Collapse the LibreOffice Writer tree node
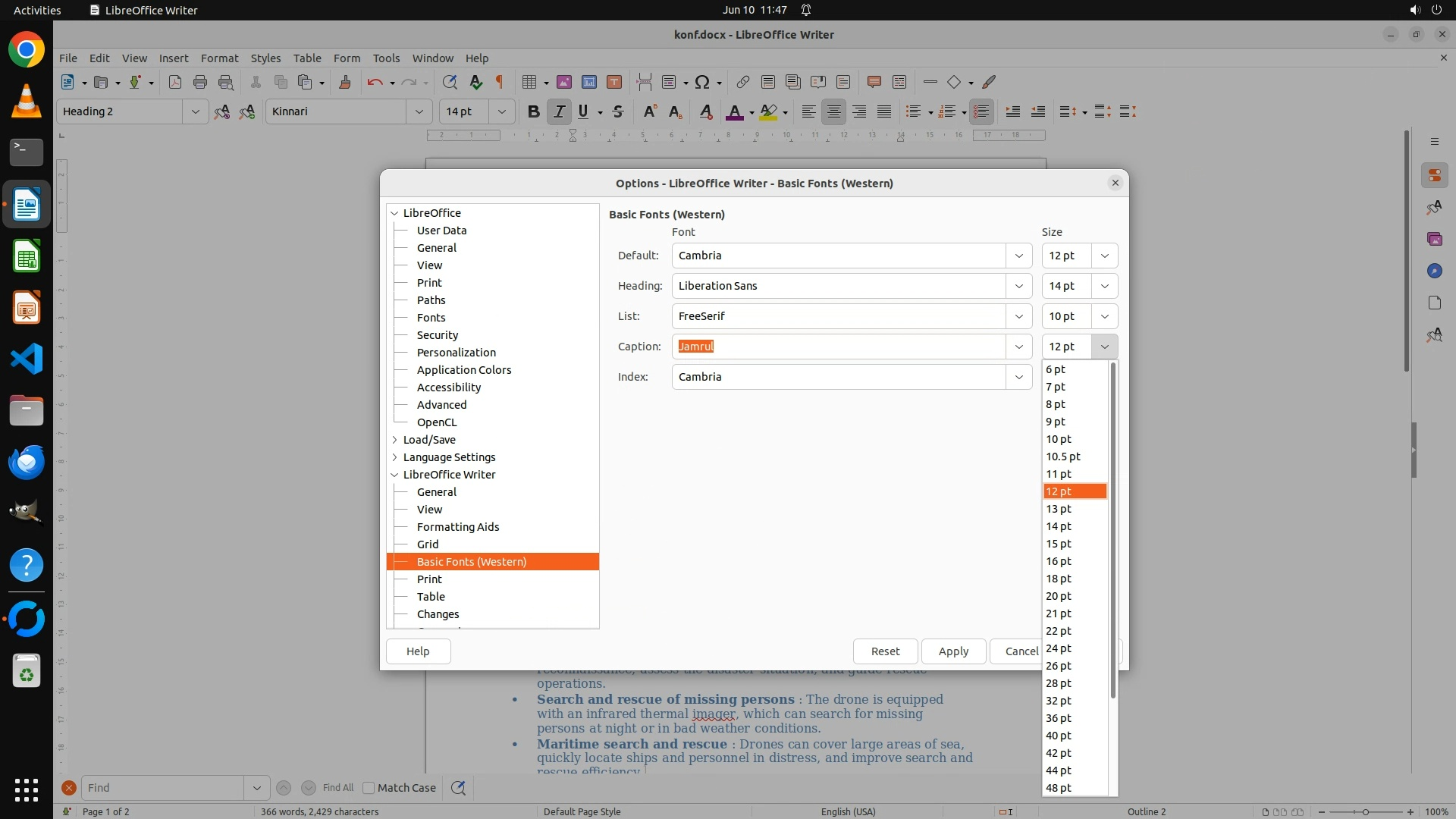This screenshot has height=819, width=1456. point(394,475)
